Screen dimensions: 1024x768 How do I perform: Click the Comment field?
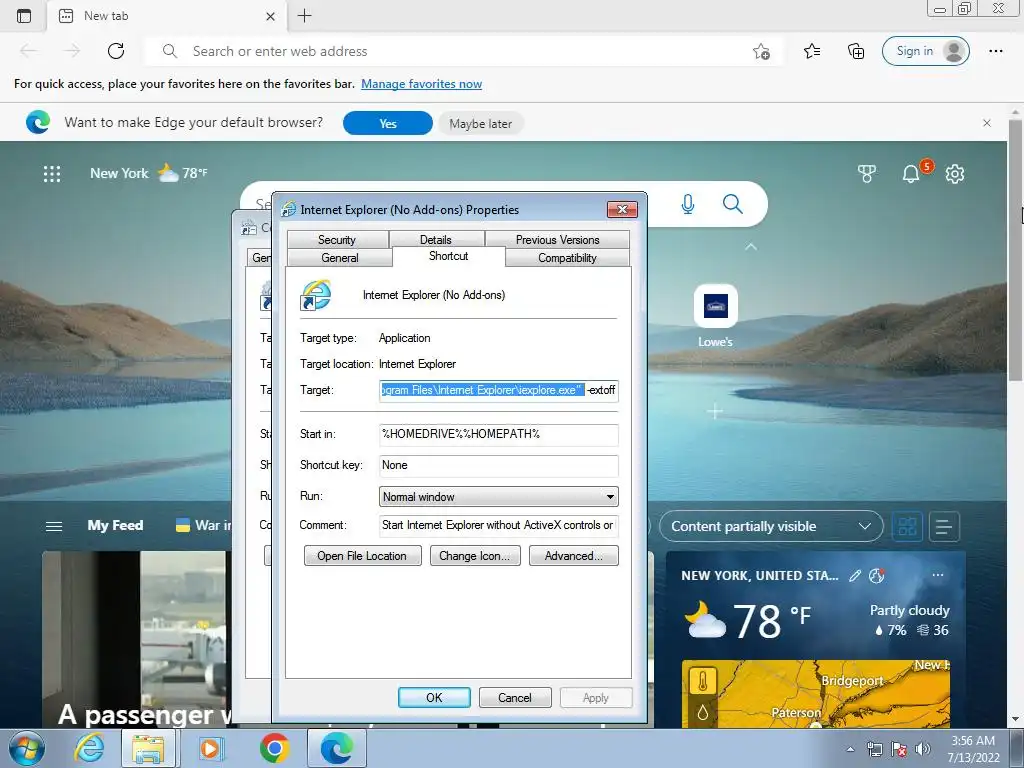pyautogui.click(x=498, y=525)
